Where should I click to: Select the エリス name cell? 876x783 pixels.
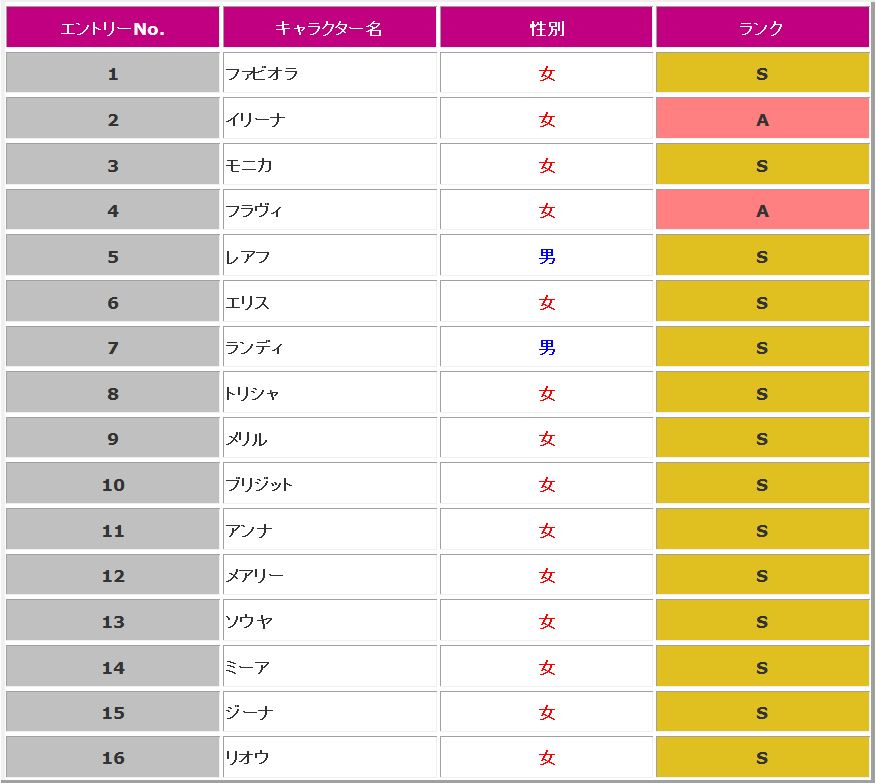[248, 303]
